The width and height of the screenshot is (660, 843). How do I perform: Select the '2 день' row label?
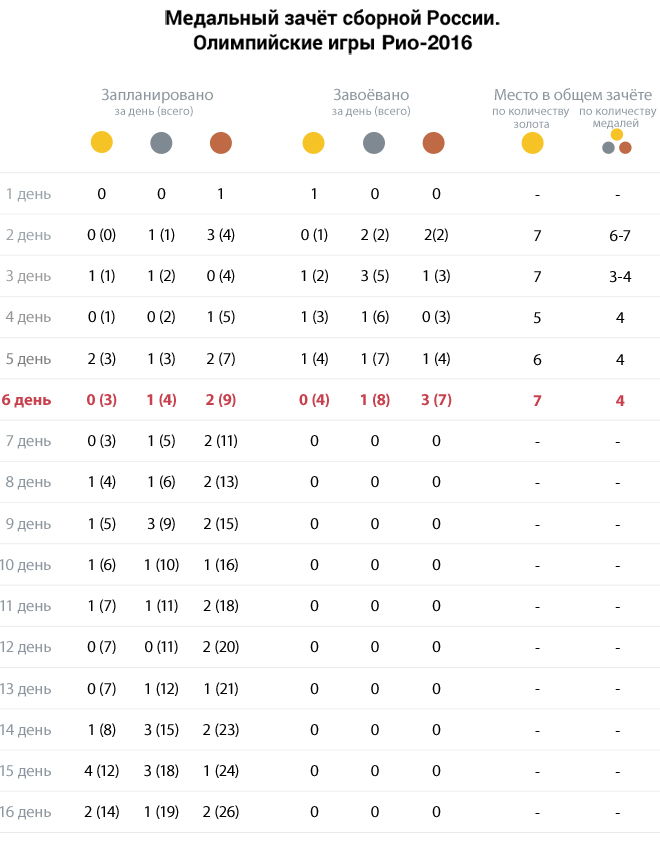[28, 235]
